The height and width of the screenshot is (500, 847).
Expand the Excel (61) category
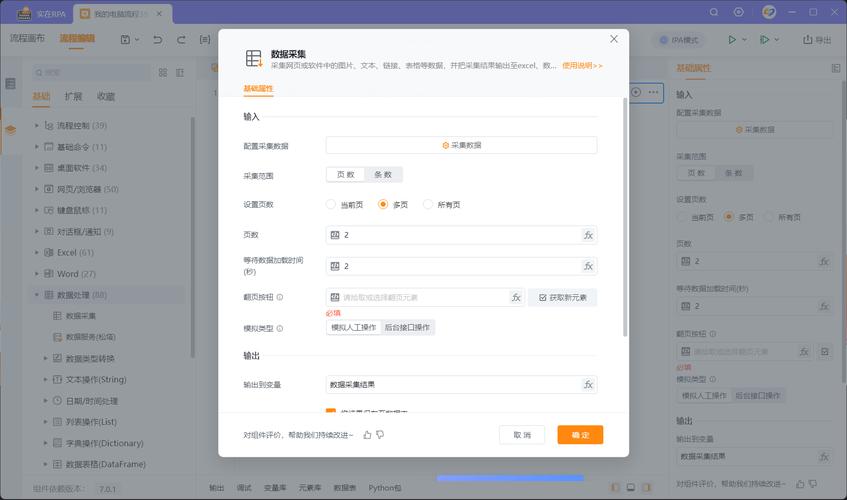[37, 252]
